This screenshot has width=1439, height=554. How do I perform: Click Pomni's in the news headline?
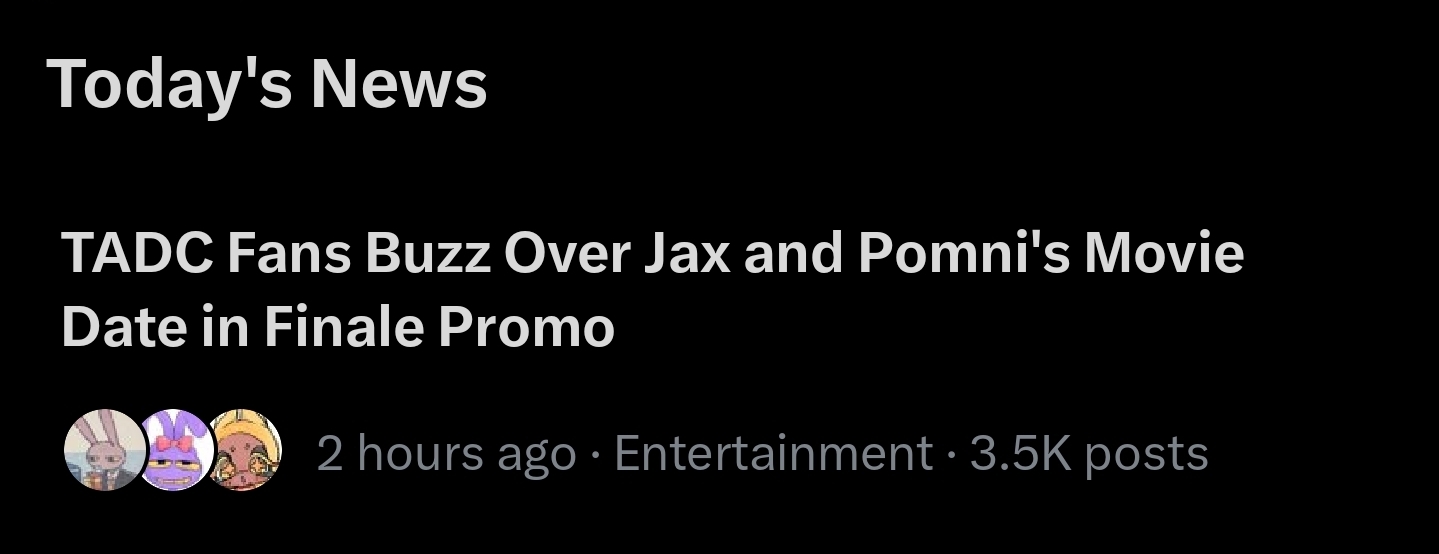[x=964, y=254]
